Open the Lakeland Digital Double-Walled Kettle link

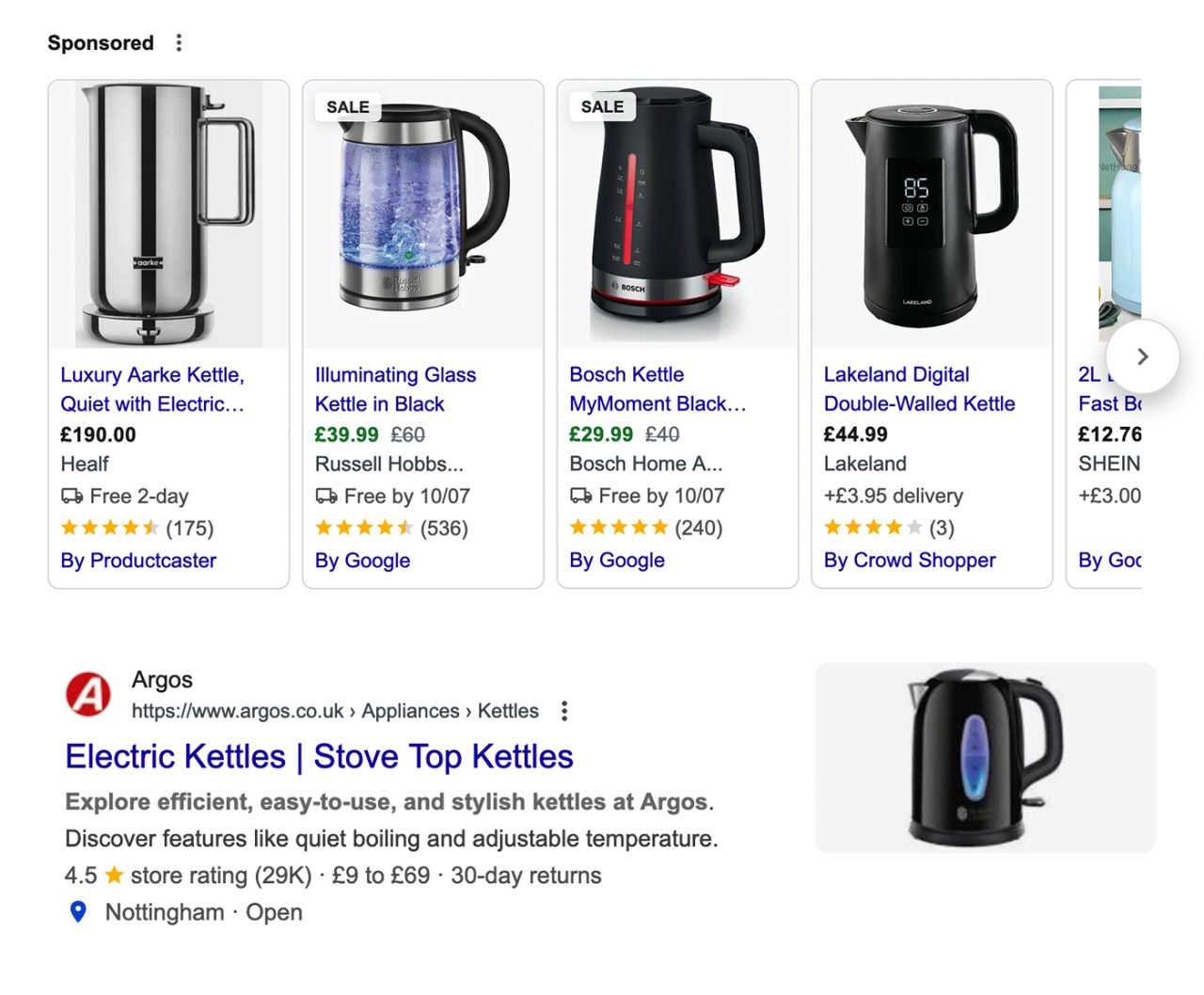(x=919, y=389)
